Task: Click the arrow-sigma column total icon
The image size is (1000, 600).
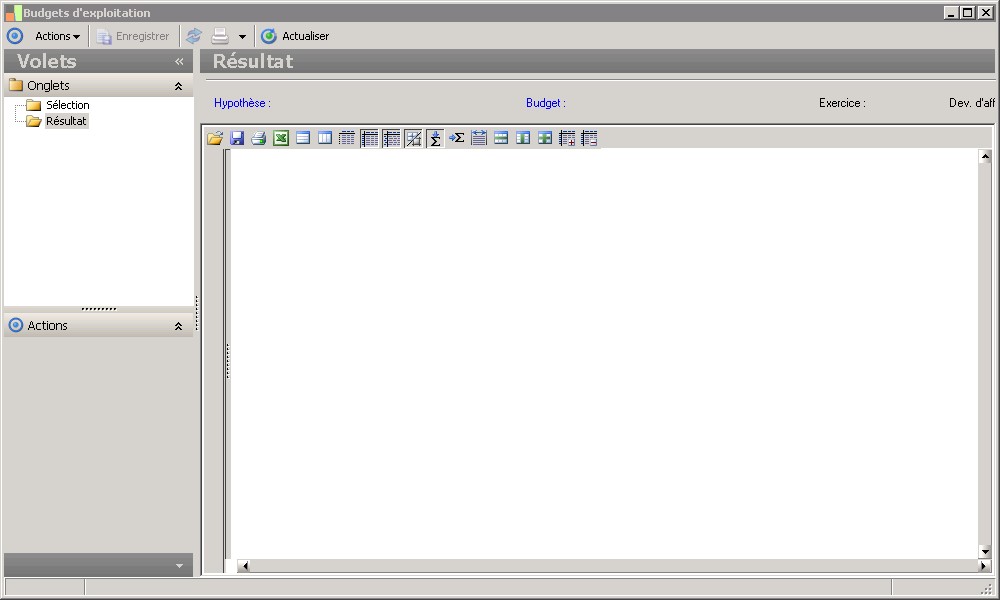Action: click(457, 138)
